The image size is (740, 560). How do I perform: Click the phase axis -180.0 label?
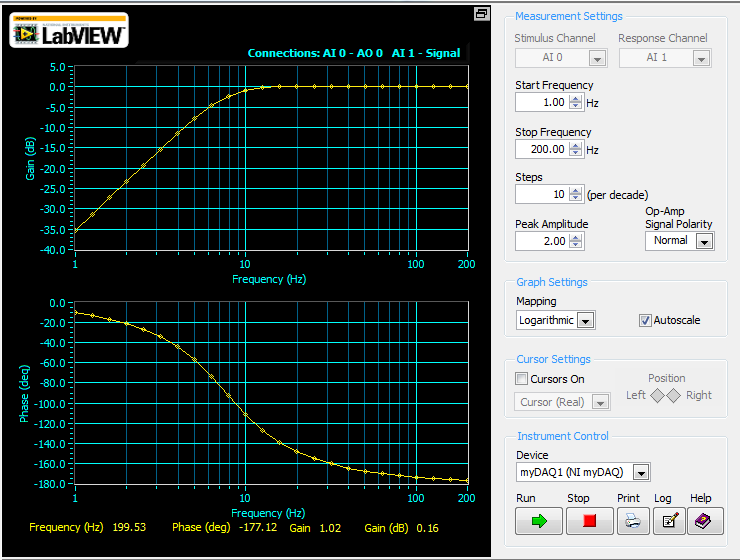pos(50,484)
